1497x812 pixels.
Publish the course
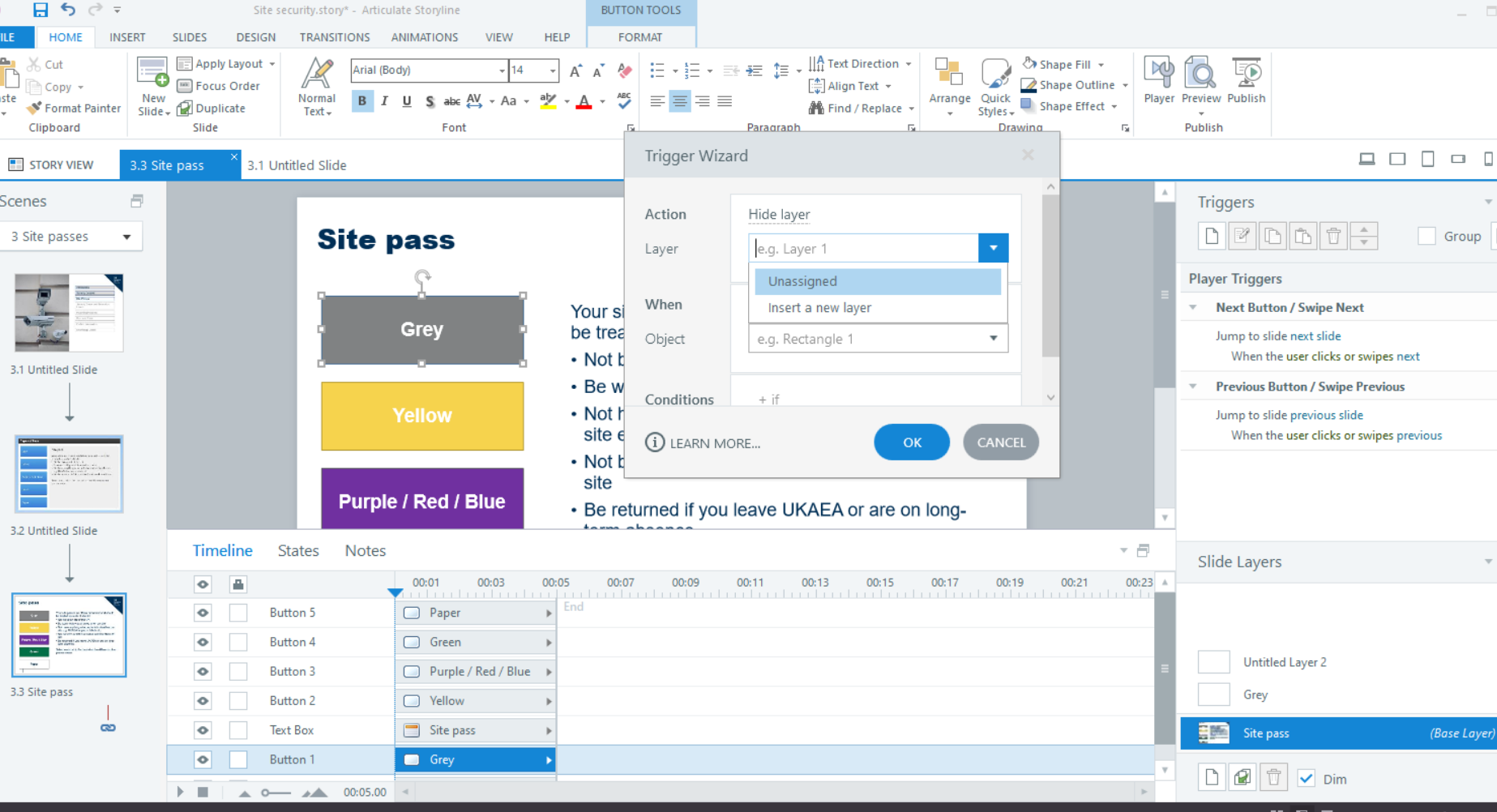pyautogui.click(x=1247, y=80)
